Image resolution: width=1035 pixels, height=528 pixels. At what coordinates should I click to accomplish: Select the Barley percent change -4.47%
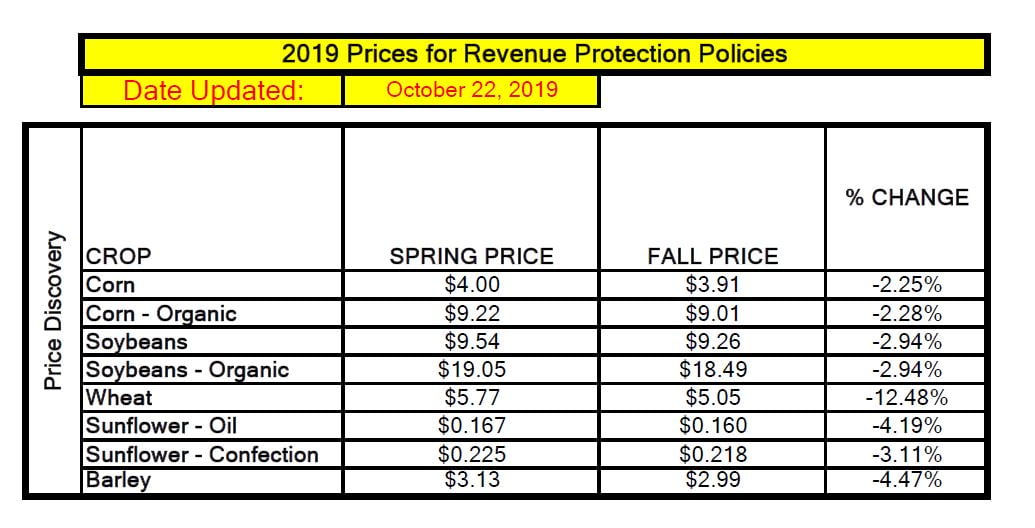pyautogui.click(x=906, y=480)
